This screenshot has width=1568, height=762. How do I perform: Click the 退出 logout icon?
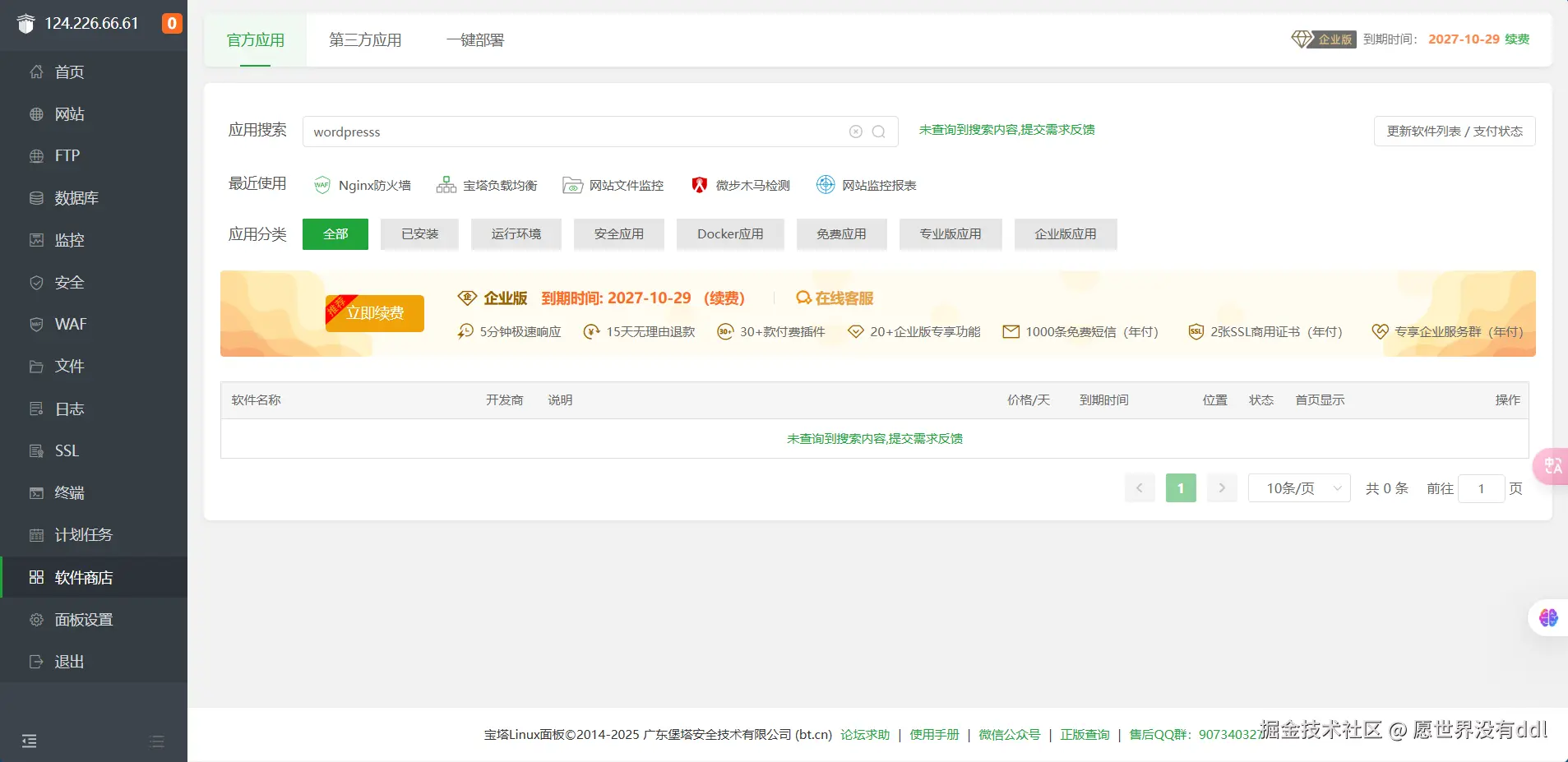click(x=36, y=662)
